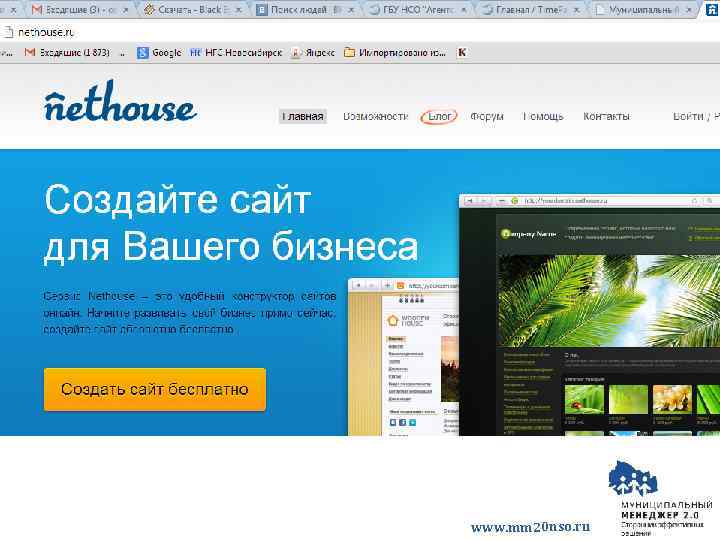Screen dimensions: 720x540
Task: Open the Возможности menu item
Action: [376, 117]
